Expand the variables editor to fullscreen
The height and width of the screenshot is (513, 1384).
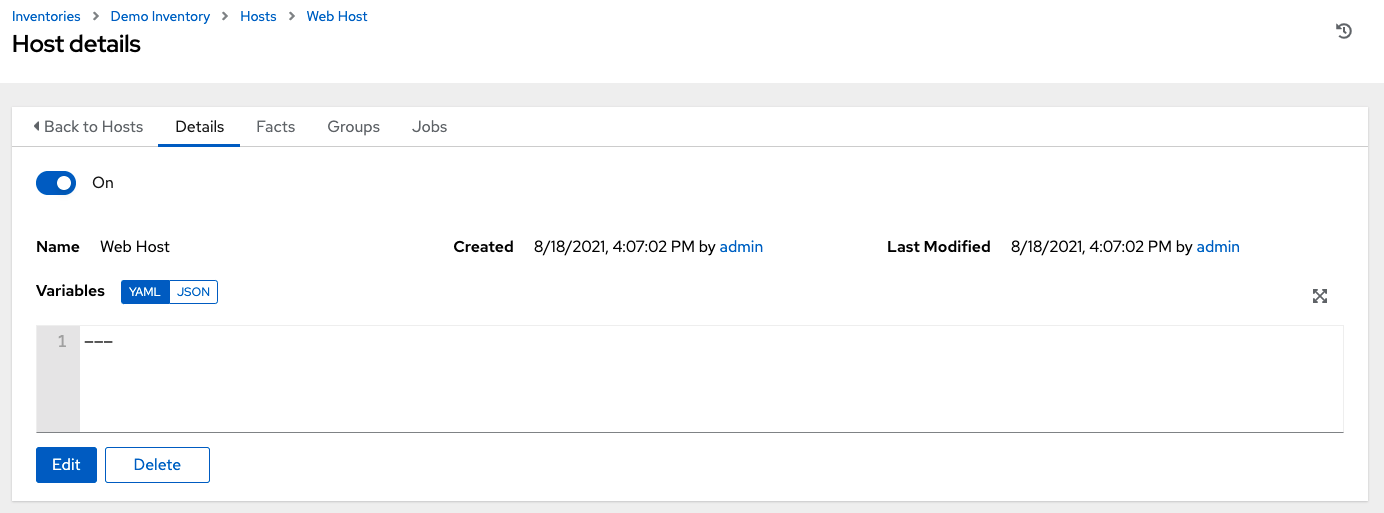tap(1320, 296)
